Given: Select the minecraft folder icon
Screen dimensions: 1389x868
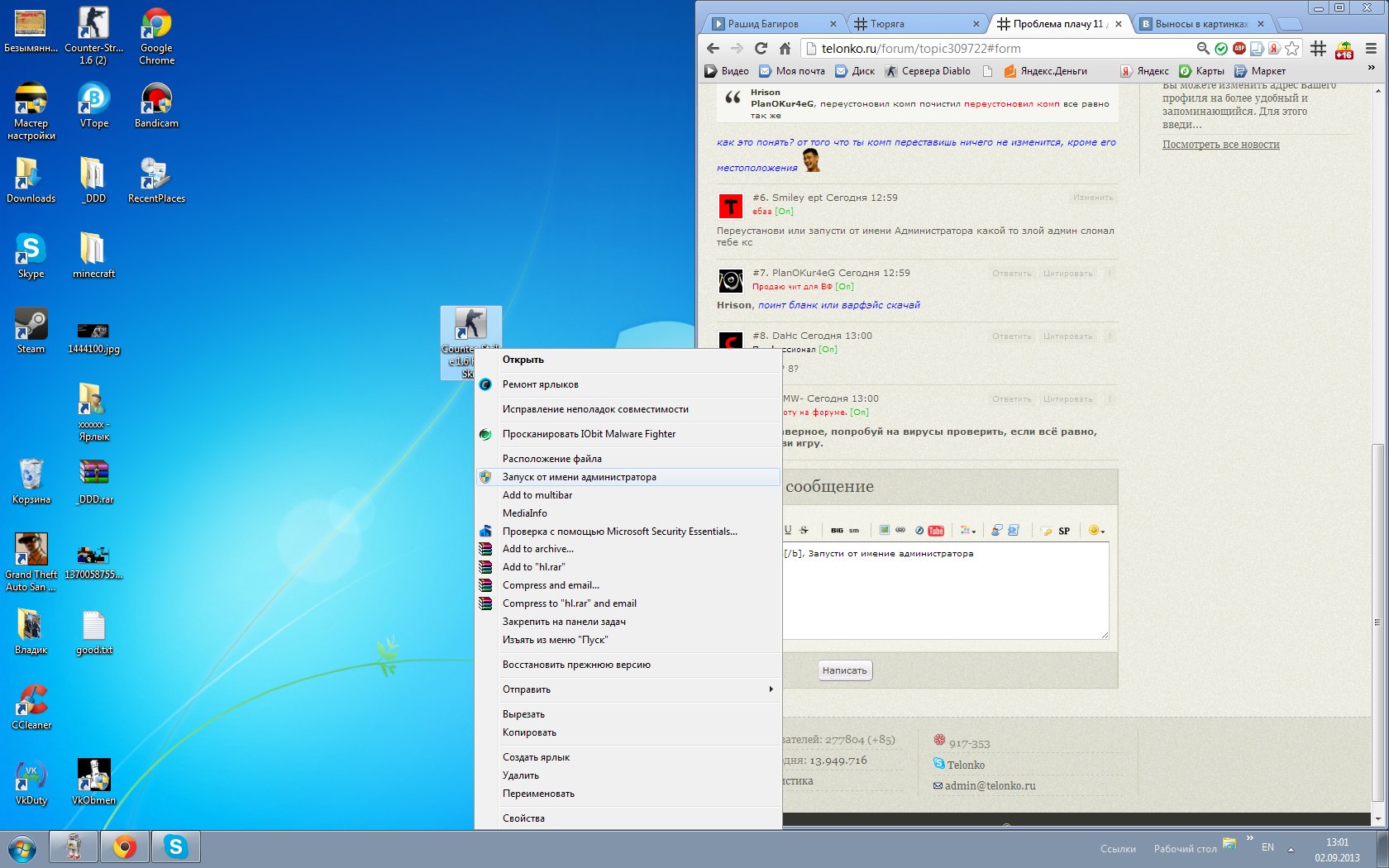Looking at the screenshot, I should pyautogui.click(x=93, y=255).
